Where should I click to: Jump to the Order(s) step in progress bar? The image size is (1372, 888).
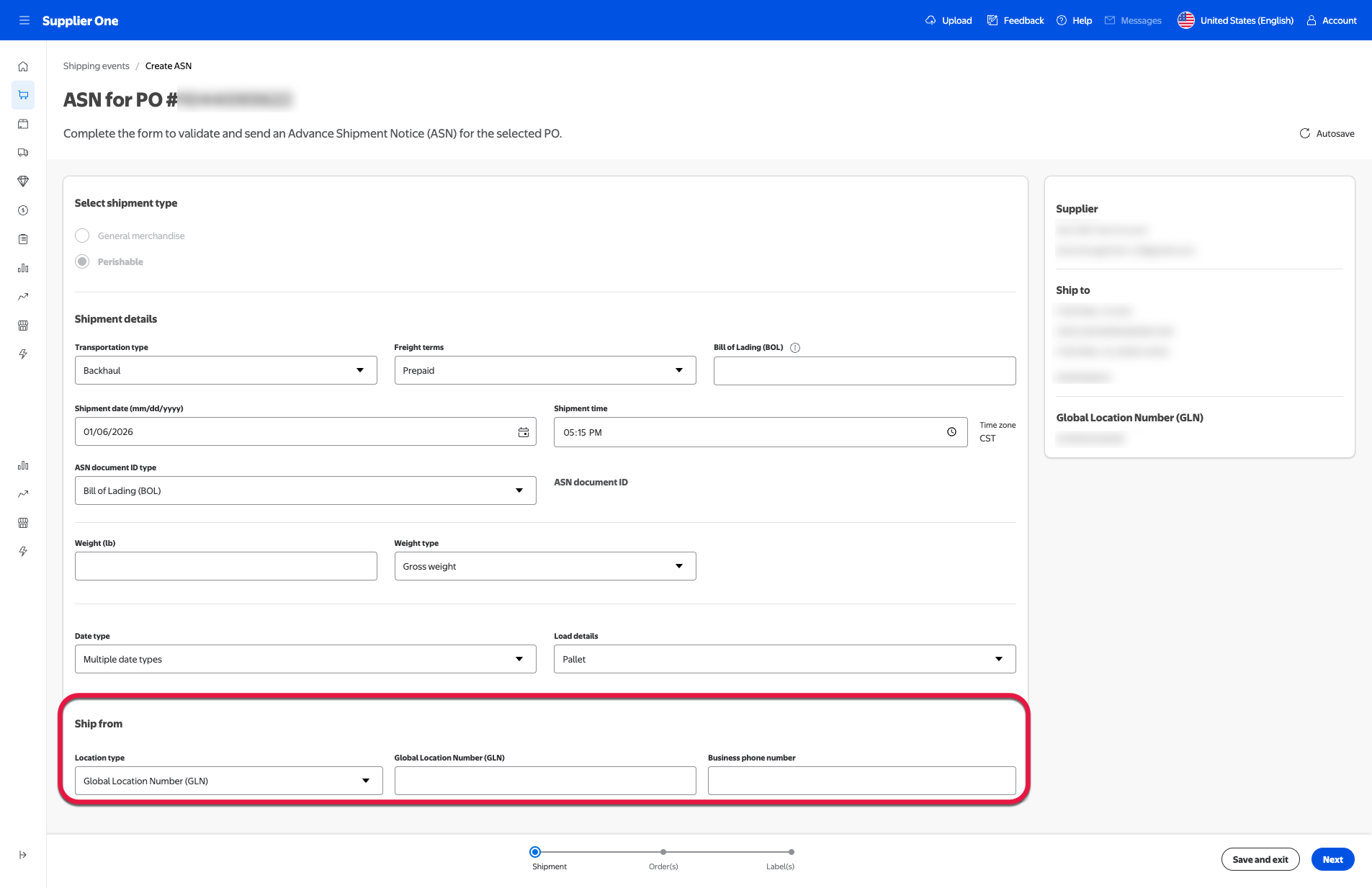coord(663,853)
